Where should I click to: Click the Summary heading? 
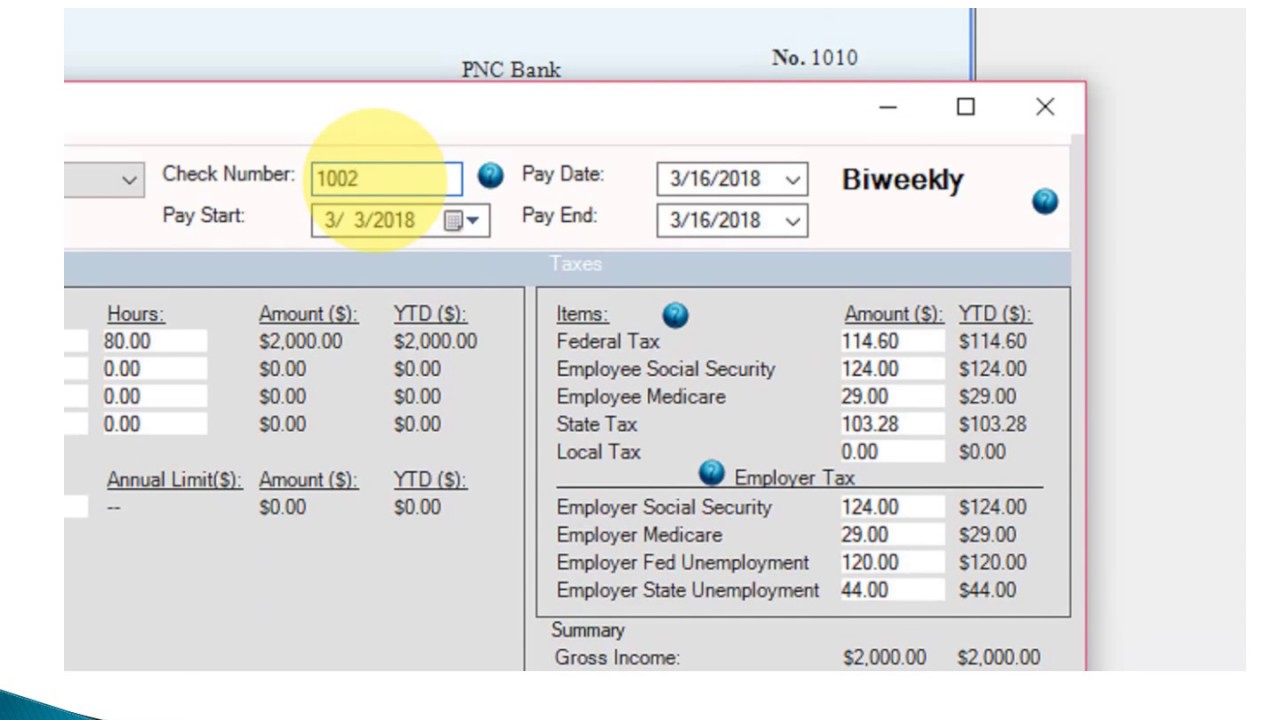coord(588,630)
